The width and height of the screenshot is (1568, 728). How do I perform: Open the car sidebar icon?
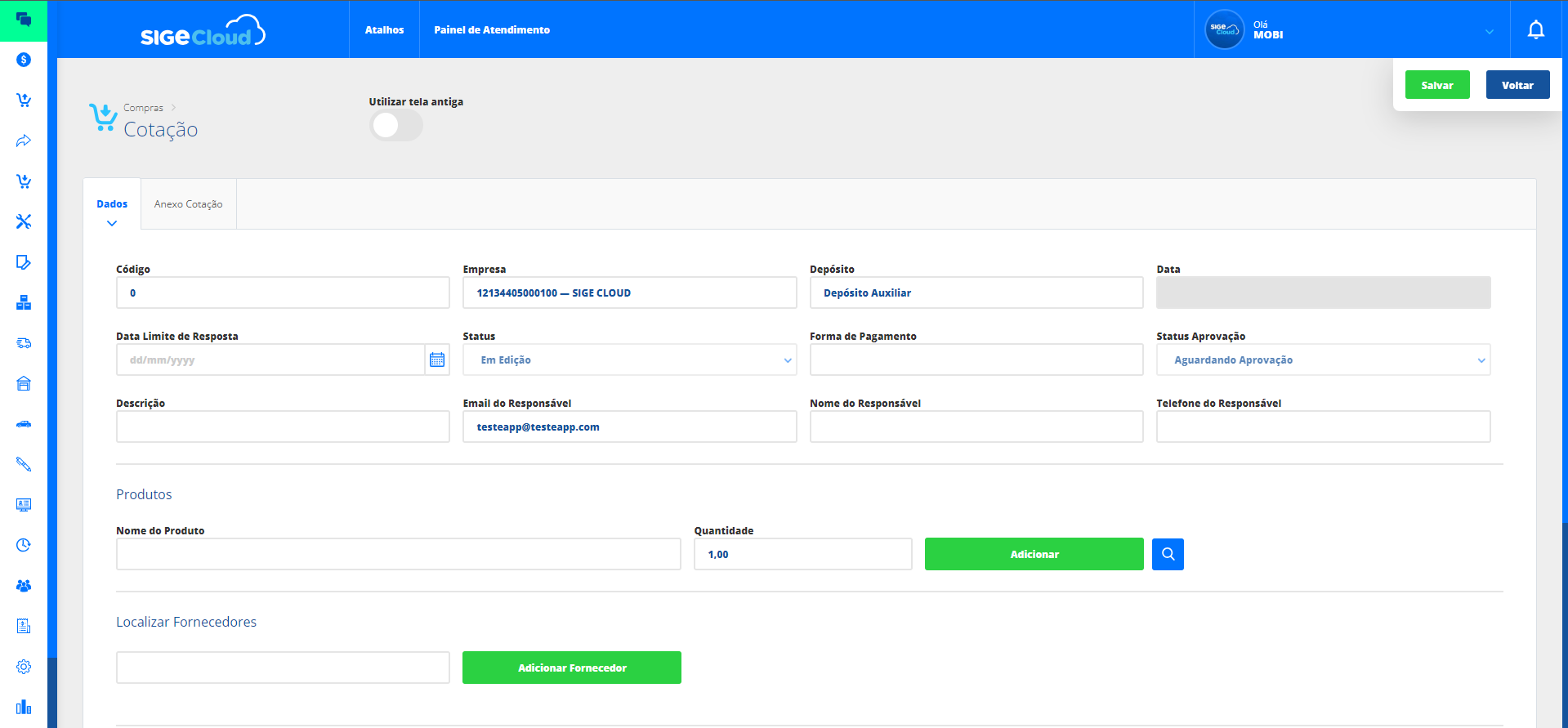[24, 424]
